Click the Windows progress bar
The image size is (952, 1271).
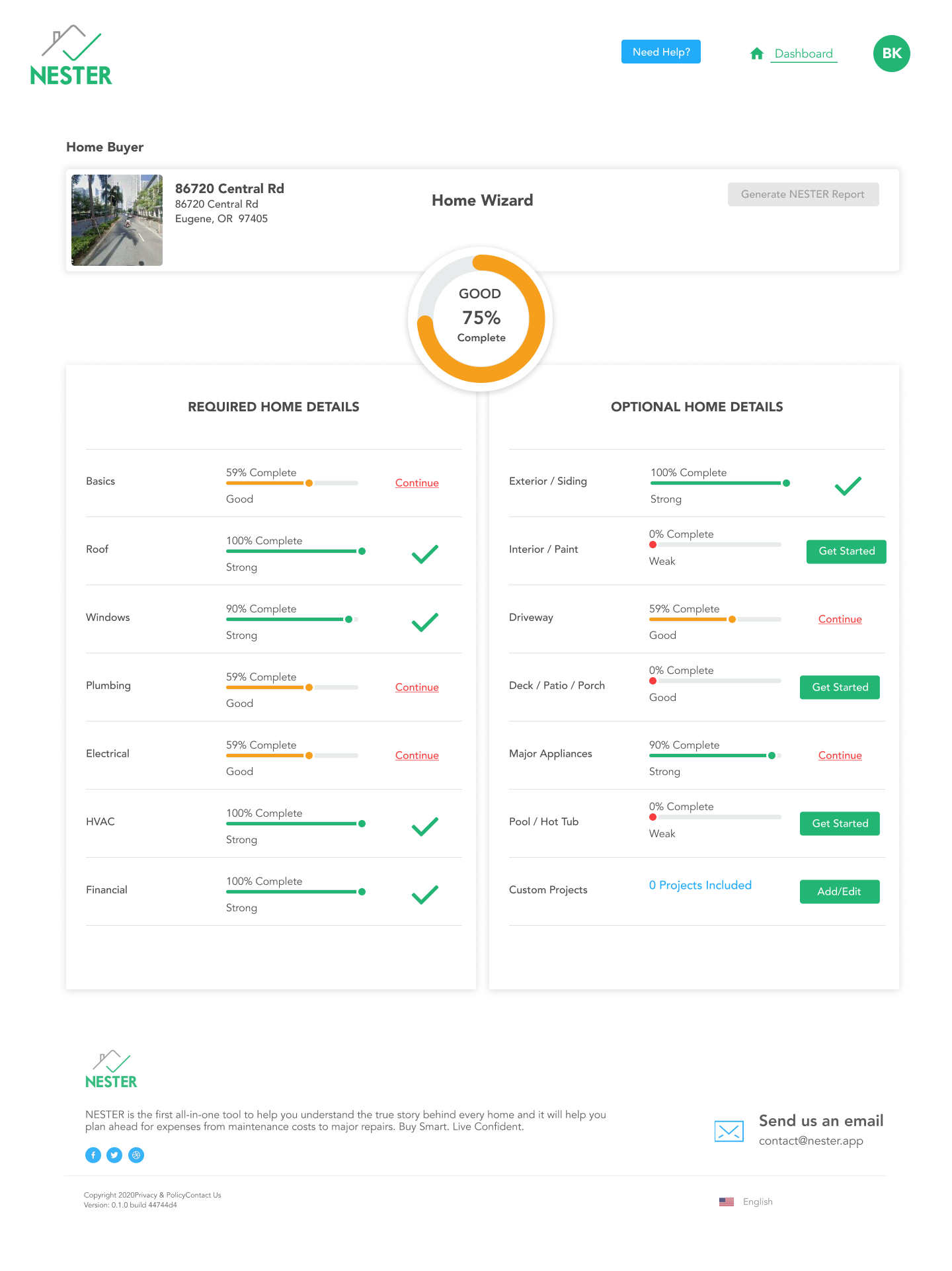(x=292, y=620)
